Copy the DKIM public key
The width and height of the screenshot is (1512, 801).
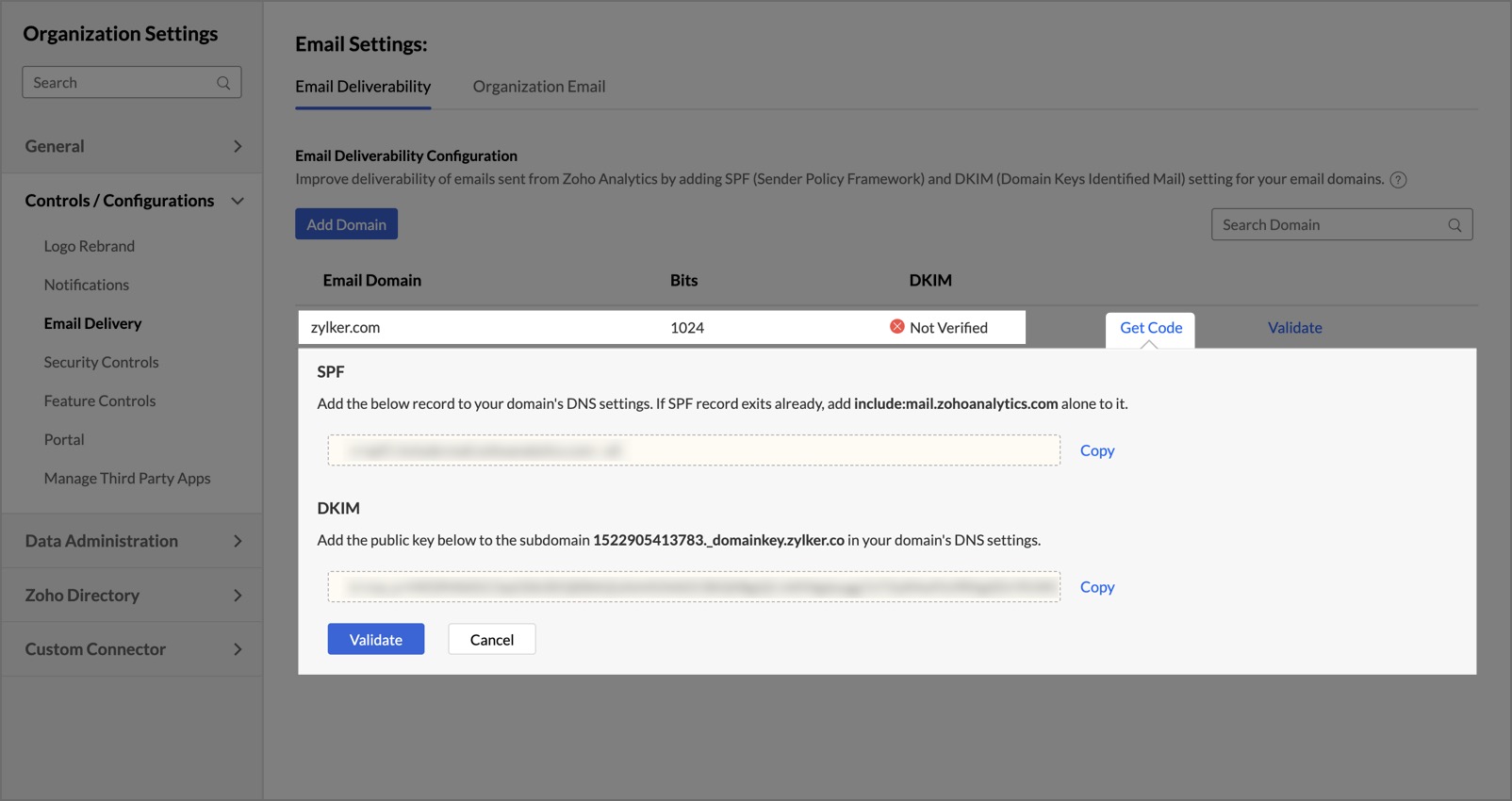(x=1097, y=587)
